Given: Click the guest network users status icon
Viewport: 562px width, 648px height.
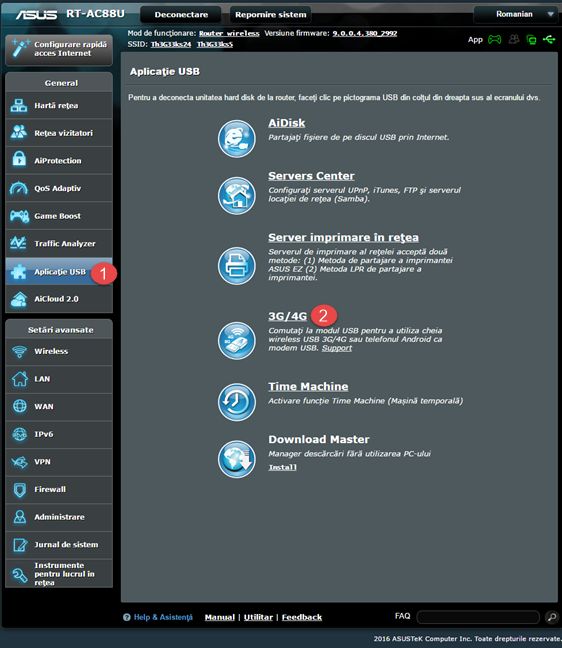Looking at the screenshot, I should click(514, 39).
